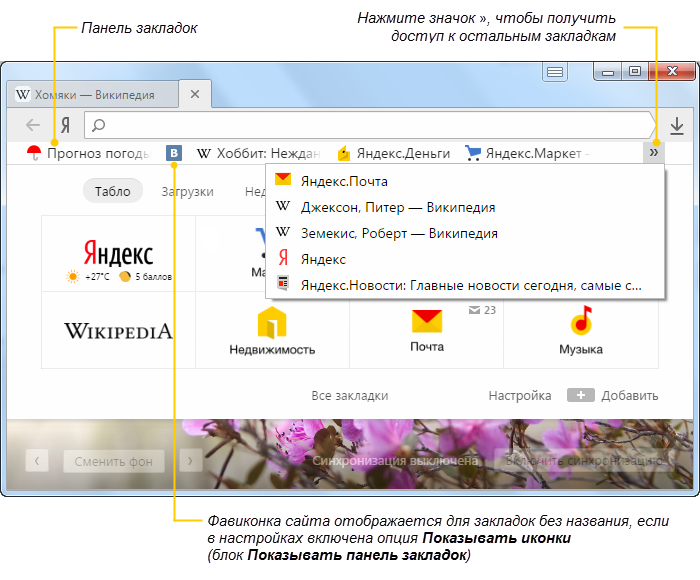Open Настройка of the Tableau

coord(520,396)
